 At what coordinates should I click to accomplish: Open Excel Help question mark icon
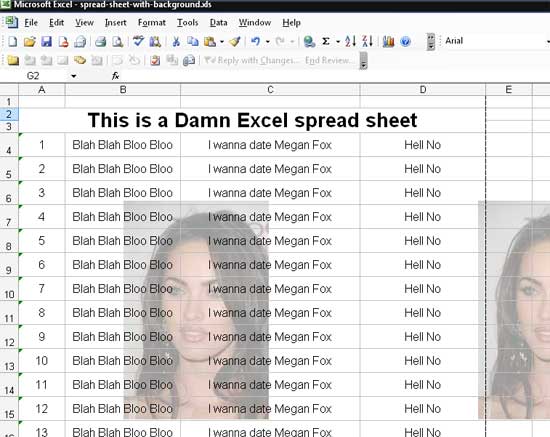405,42
